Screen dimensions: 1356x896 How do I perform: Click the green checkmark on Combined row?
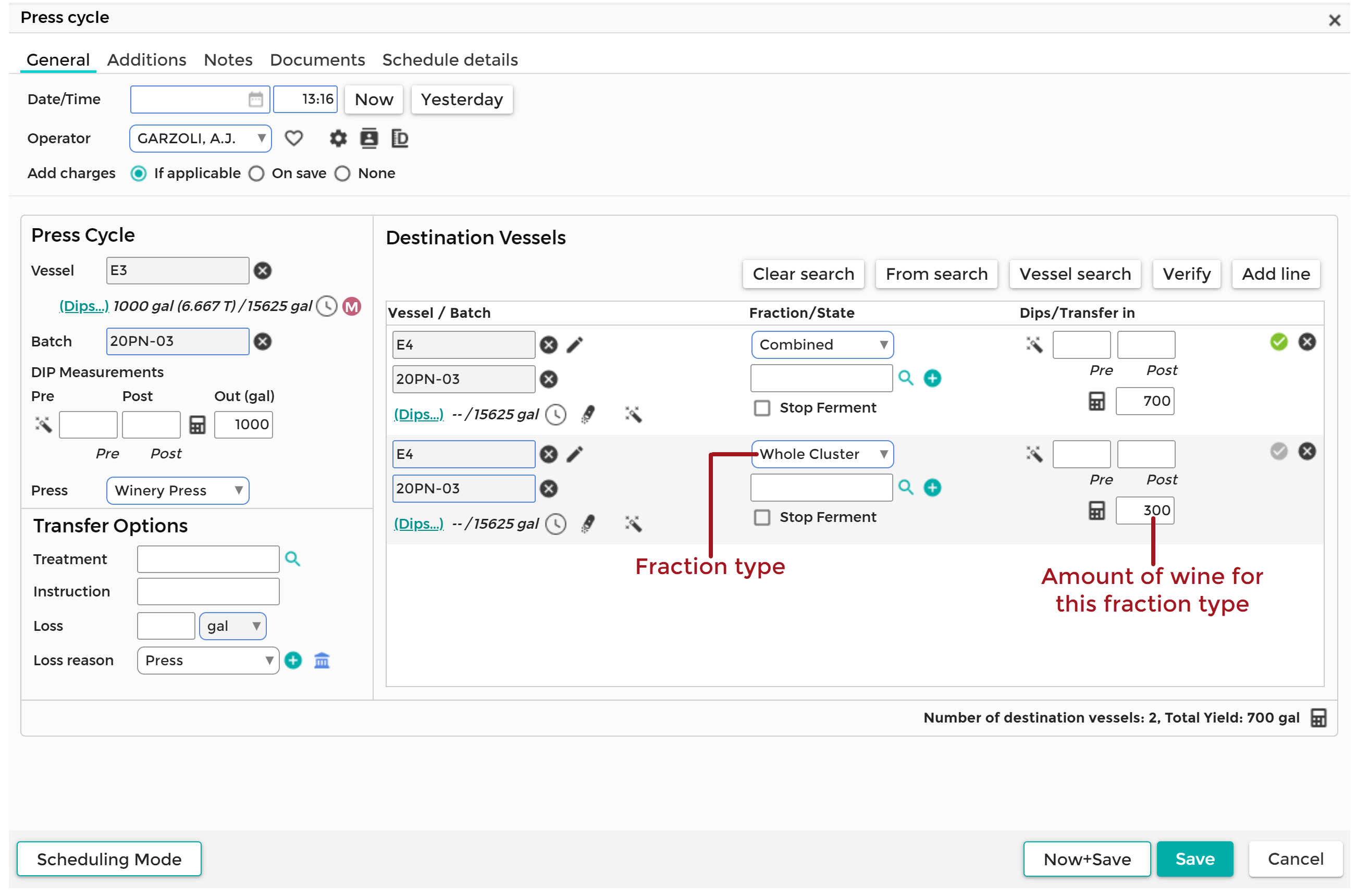click(x=1279, y=342)
